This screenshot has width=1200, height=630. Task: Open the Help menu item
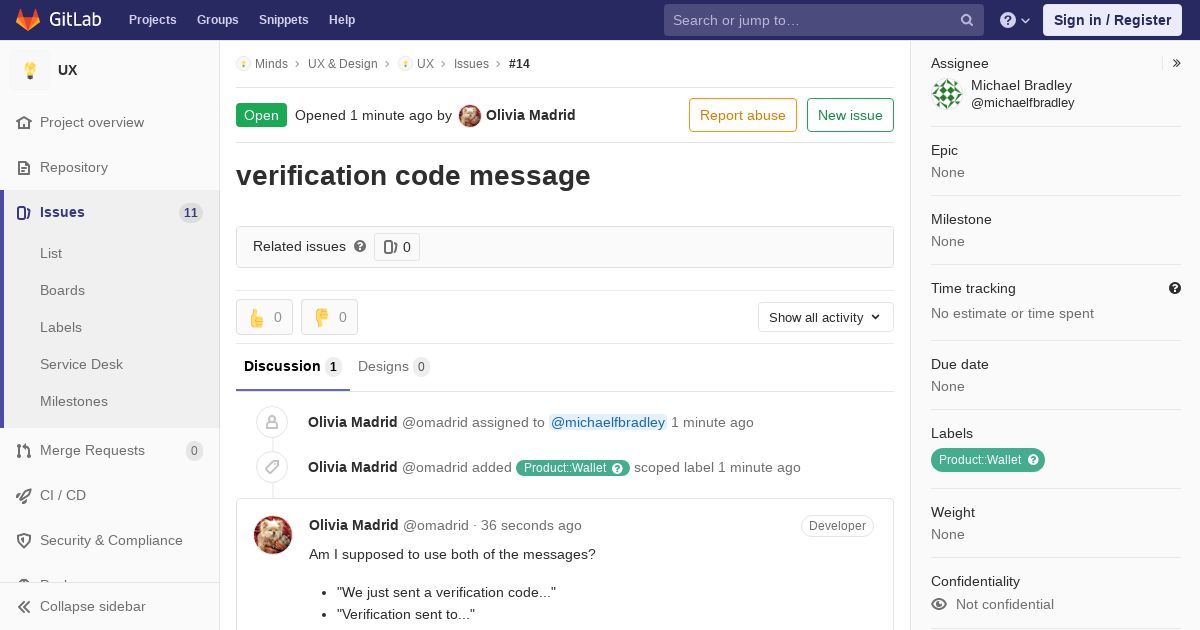click(342, 20)
